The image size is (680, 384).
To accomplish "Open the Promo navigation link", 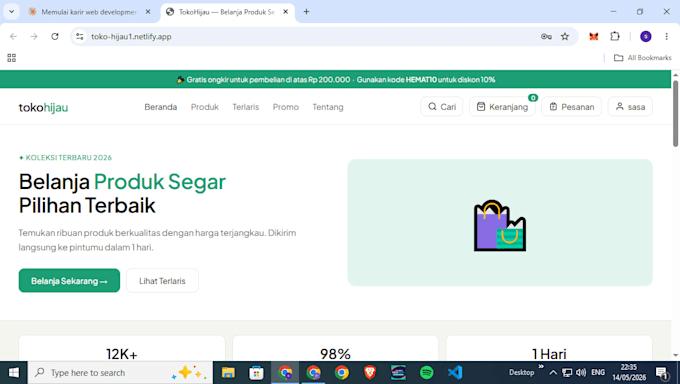I will pos(286,107).
